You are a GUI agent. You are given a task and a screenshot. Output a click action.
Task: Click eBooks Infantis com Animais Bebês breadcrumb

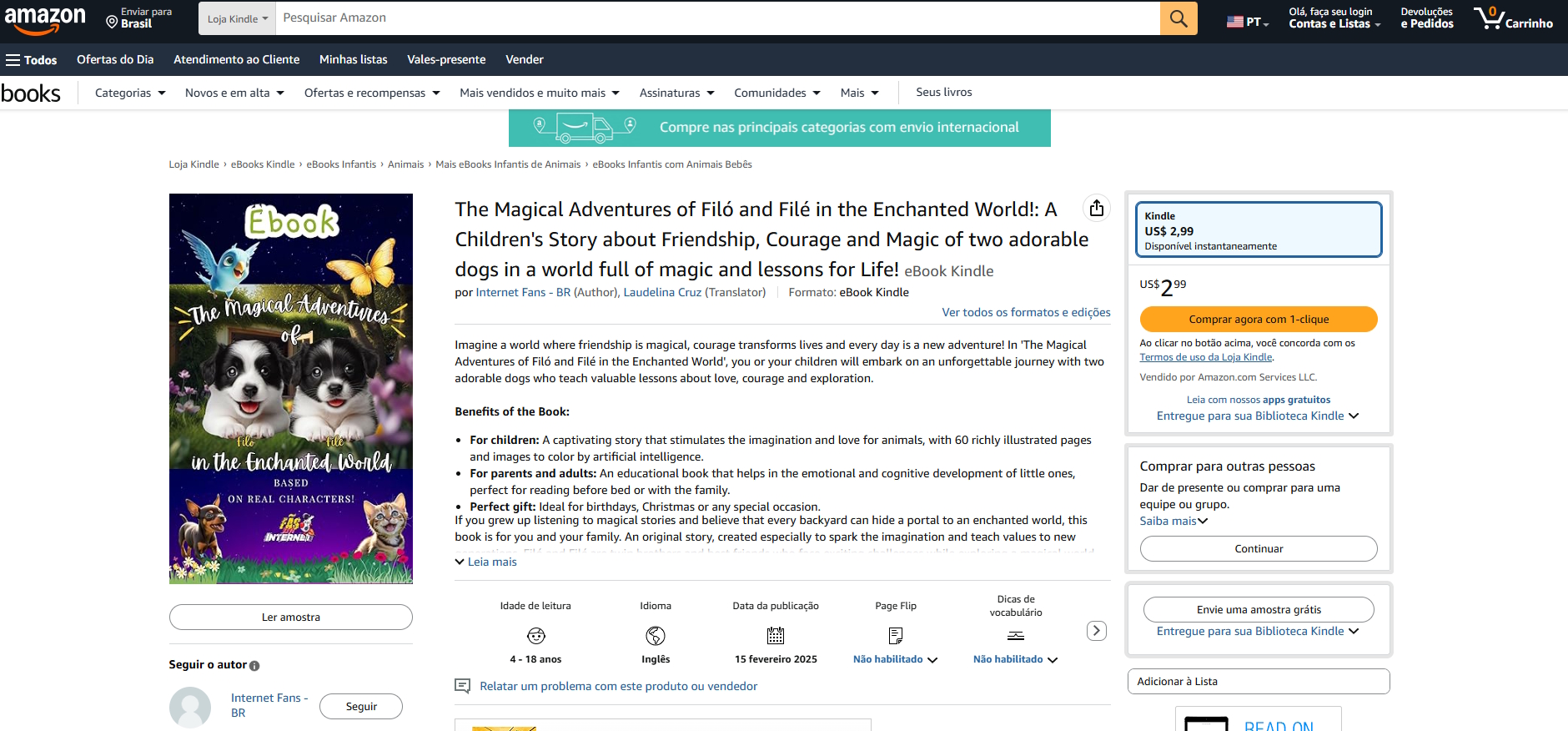[x=672, y=164]
